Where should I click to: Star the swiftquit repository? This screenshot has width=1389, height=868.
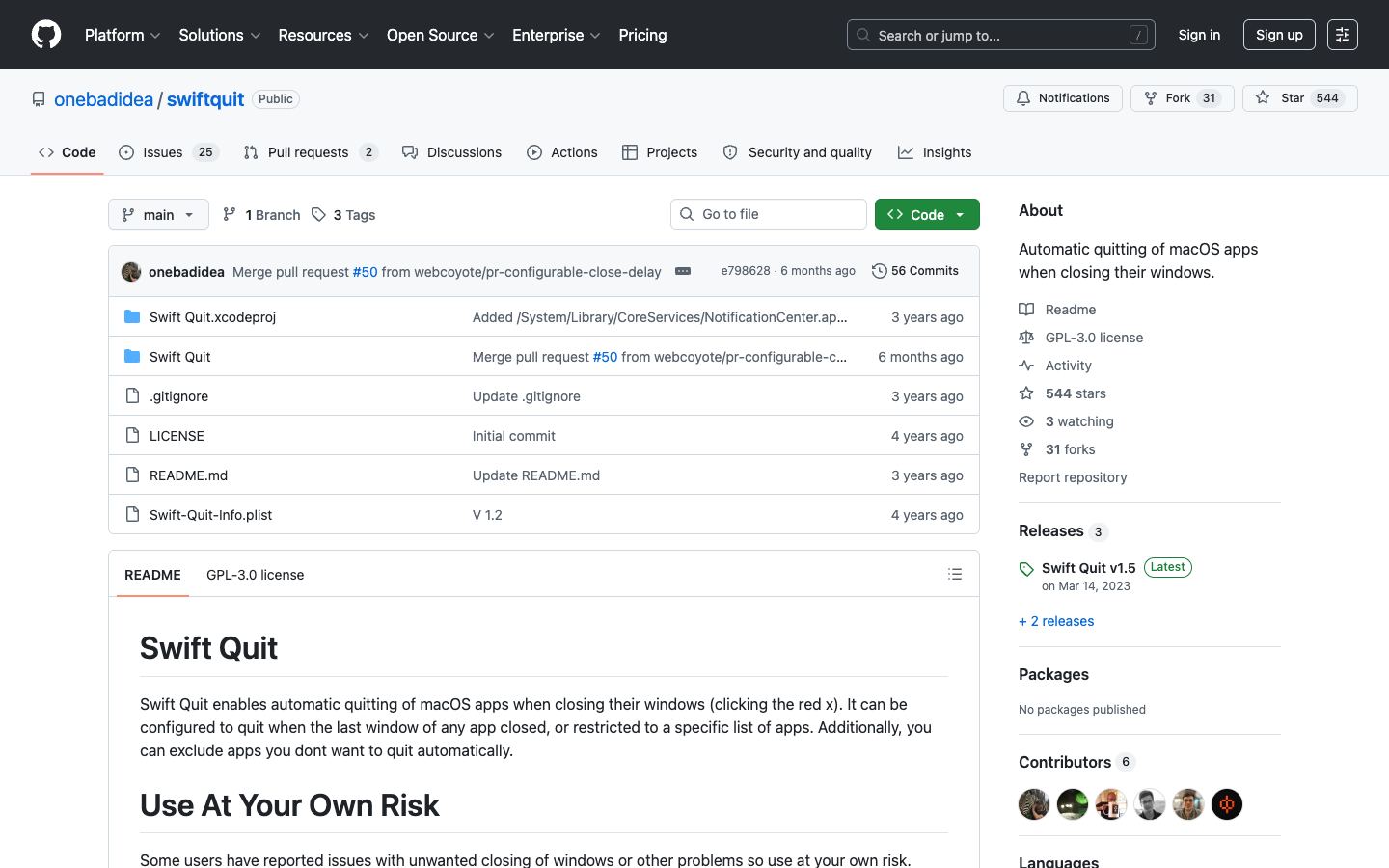[1299, 98]
